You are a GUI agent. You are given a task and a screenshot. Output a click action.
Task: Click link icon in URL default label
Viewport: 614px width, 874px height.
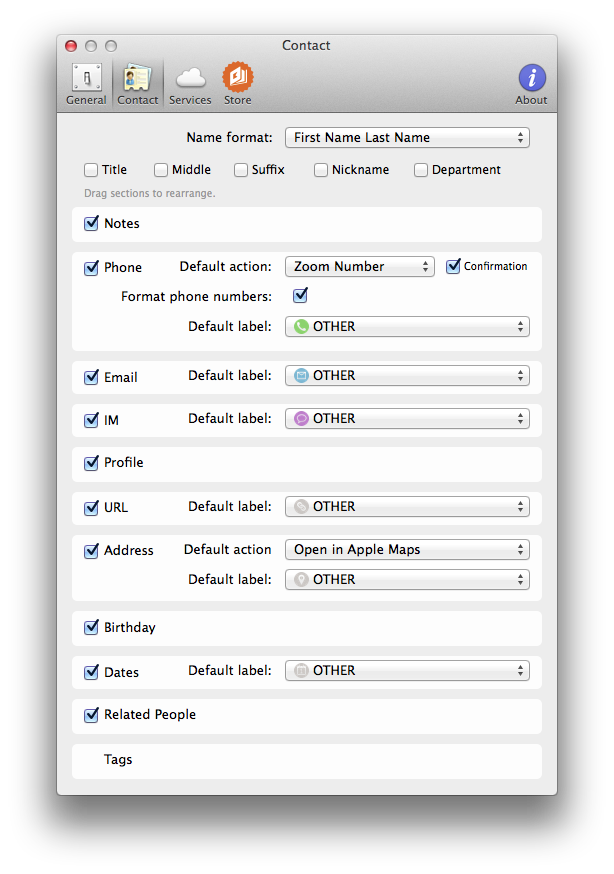coord(301,507)
